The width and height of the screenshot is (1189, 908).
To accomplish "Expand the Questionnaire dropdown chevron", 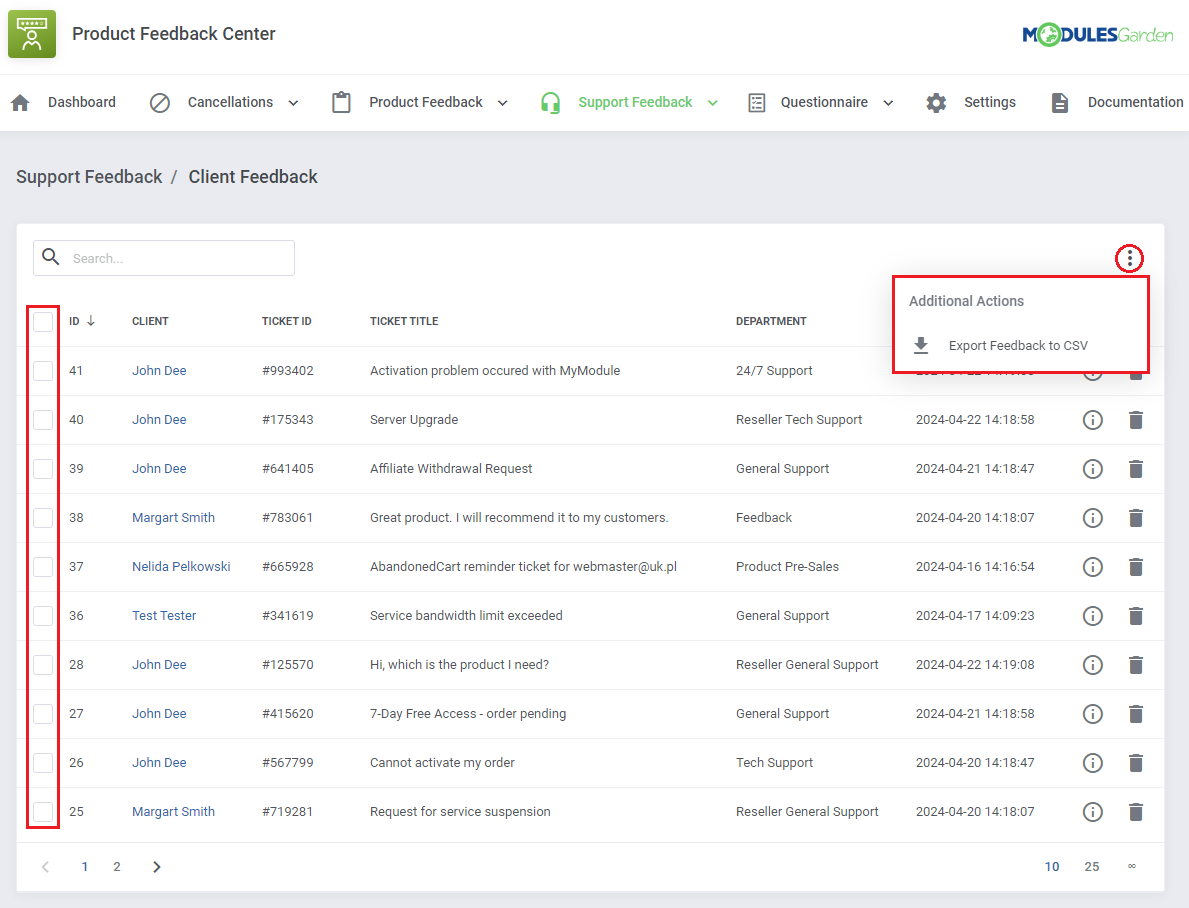I will click(889, 103).
